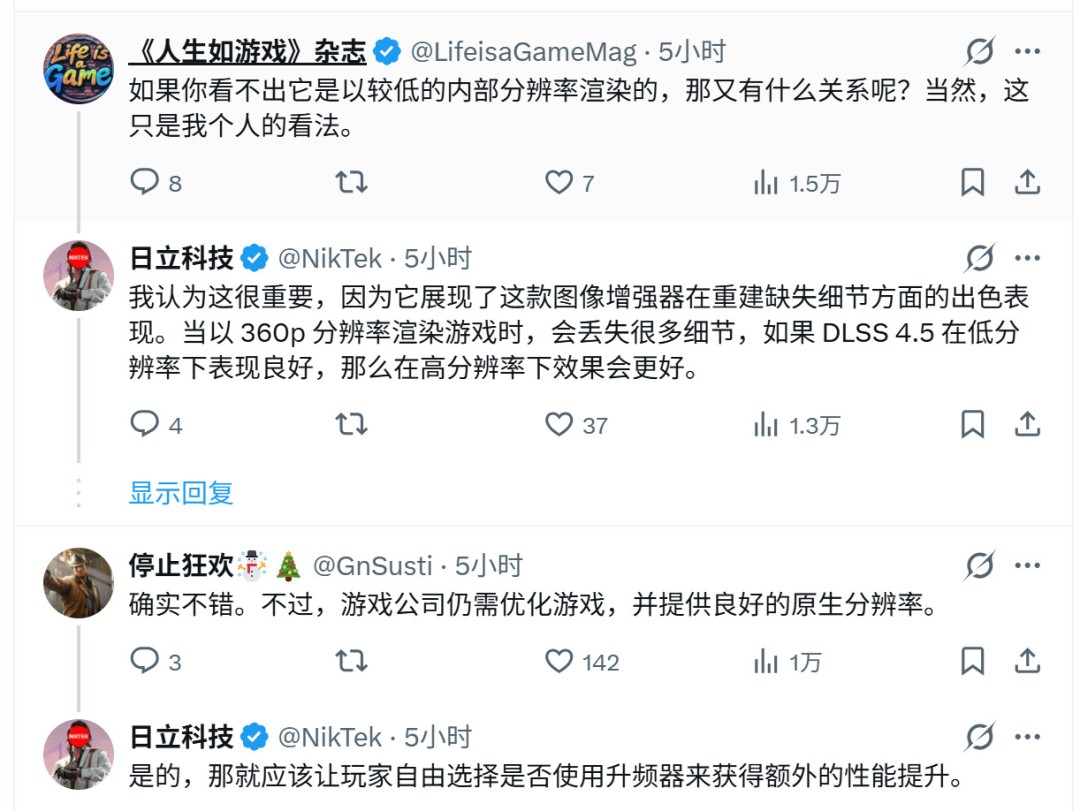The image size is (1080, 811).
Task: Like GnSusti's reply about native resolution
Action: [560, 662]
